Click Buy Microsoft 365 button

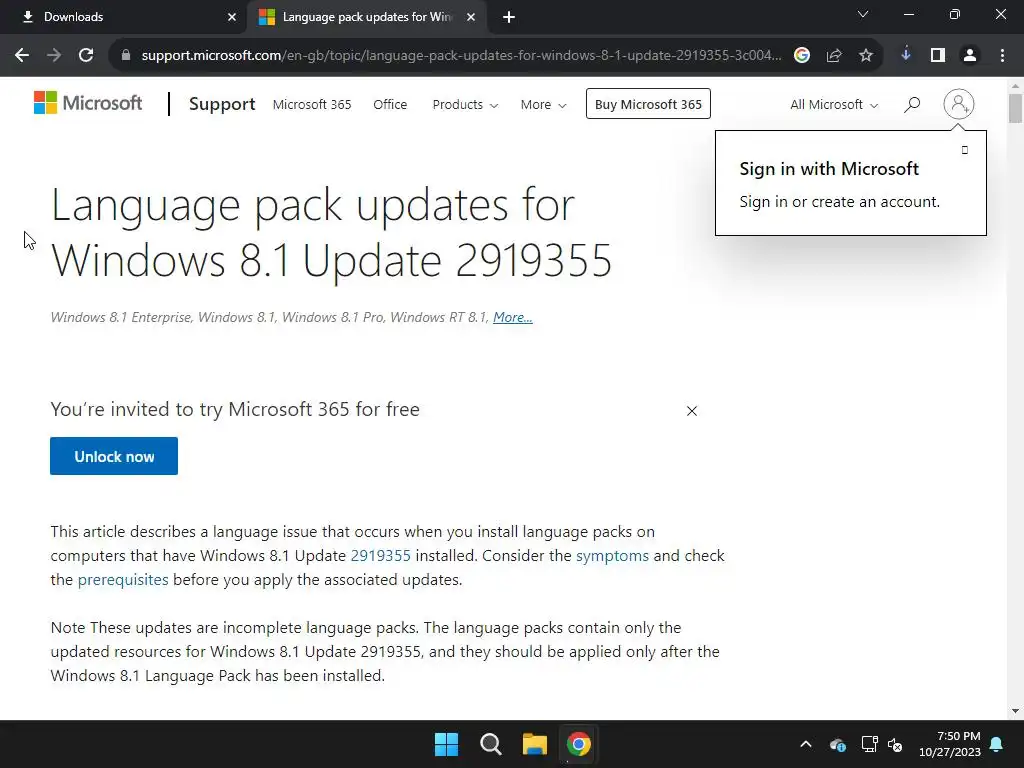click(x=648, y=104)
